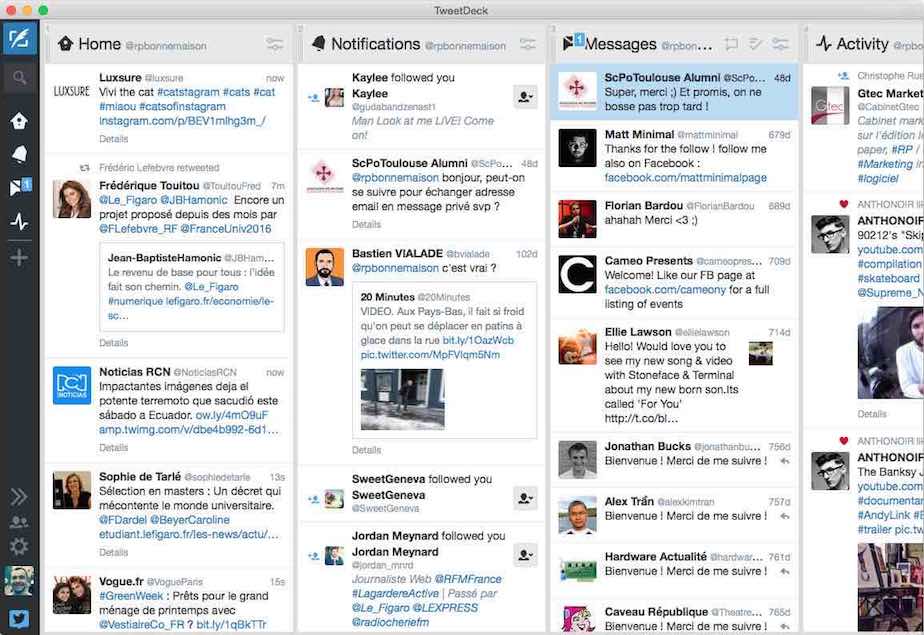Add a new column with the plus icon

pos(19,258)
